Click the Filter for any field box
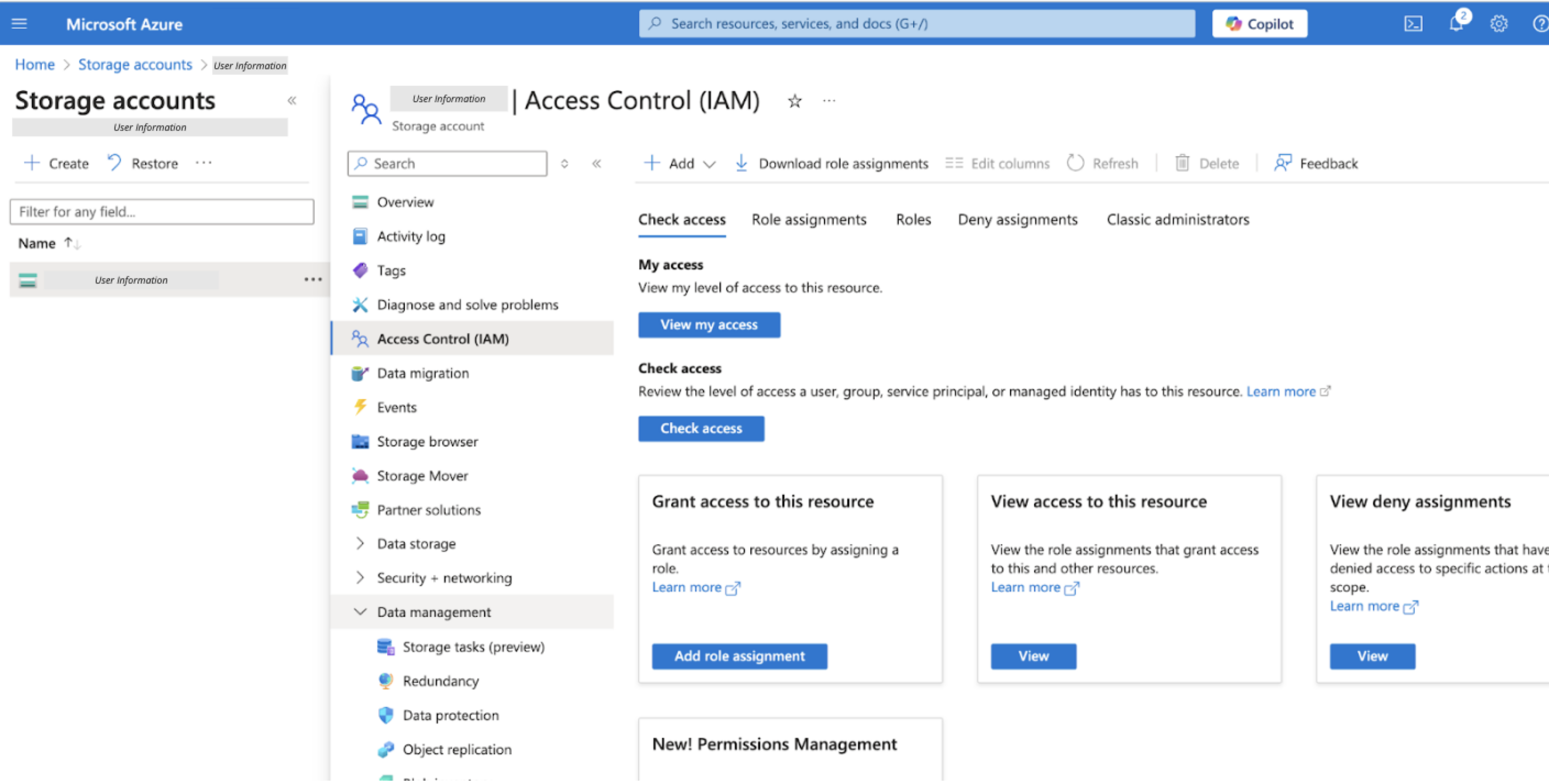Image resolution: width=1549 pixels, height=784 pixels. pos(162,212)
